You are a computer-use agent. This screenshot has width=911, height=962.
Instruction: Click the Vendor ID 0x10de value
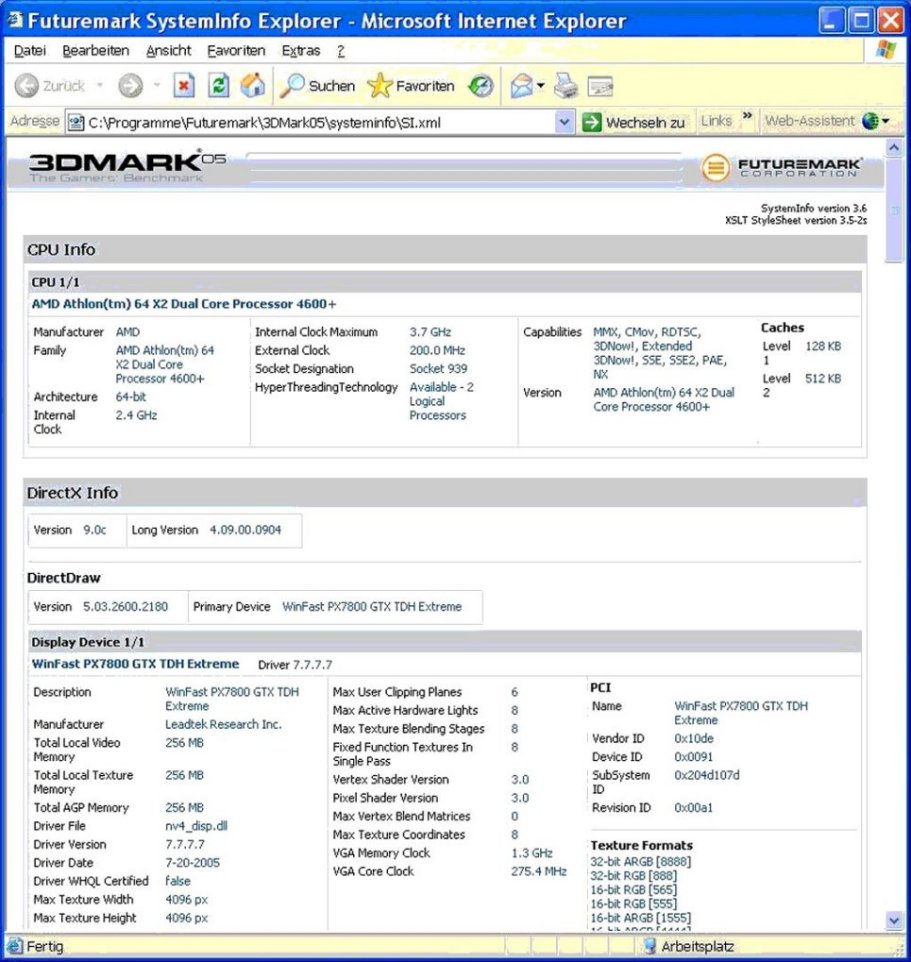tap(693, 739)
